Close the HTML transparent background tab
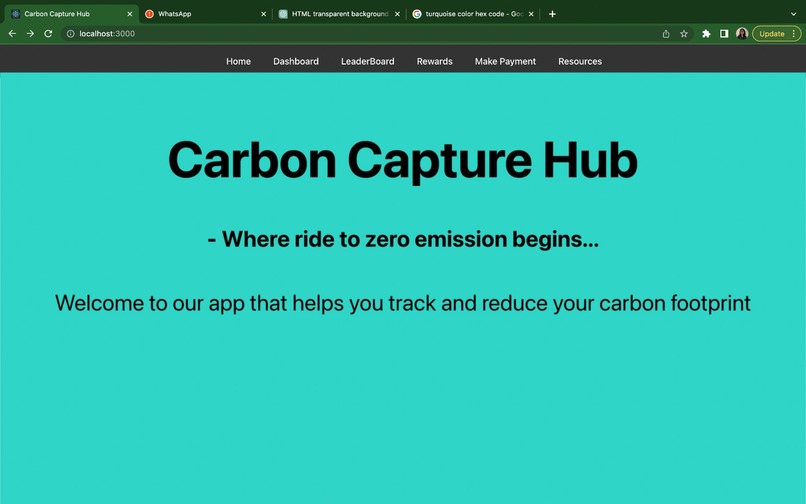The width and height of the screenshot is (806, 504). click(397, 14)
